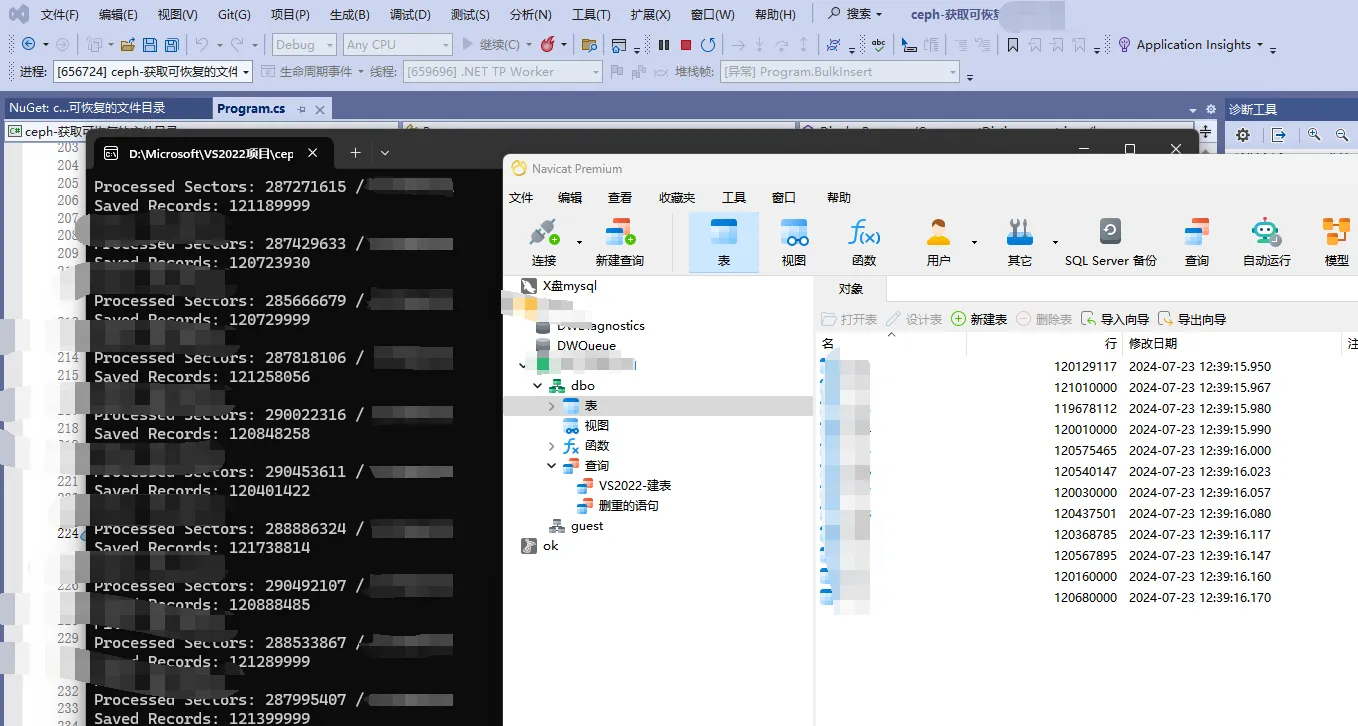The image size is (1358, 726).
Task: Open a new query in Navicat
Action: point(620,240)
